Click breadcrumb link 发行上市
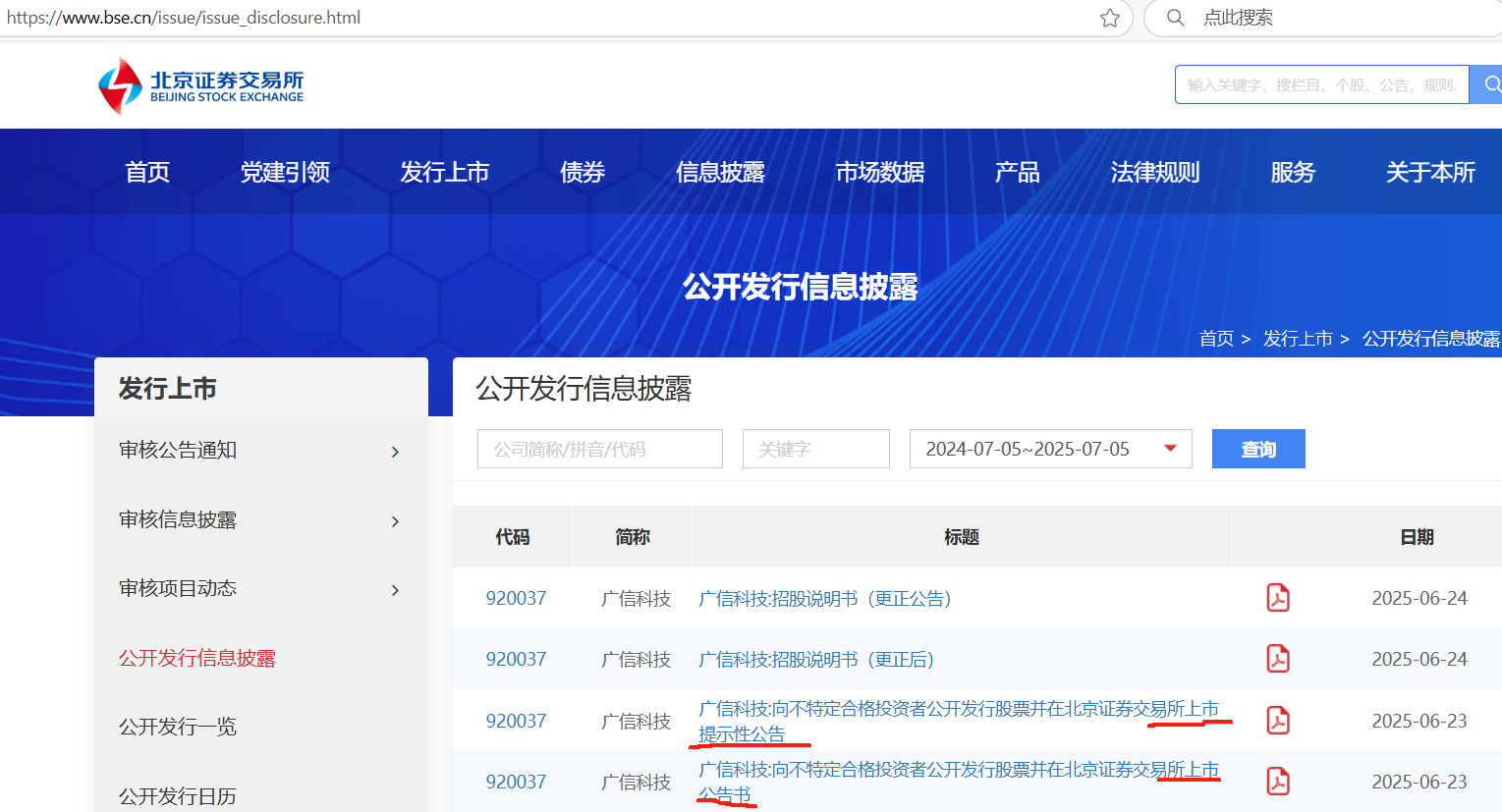The height and width of the screenshot is (812, 1502). [x=1298, y=338]
